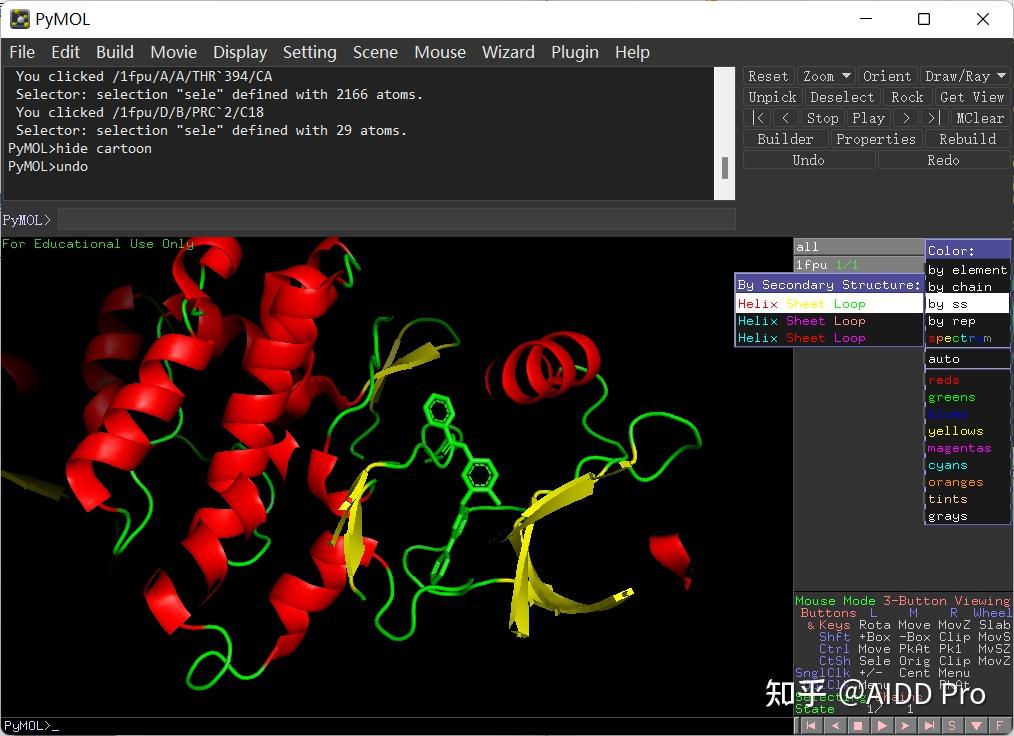1014x736 pixels.
Task: Open the Wizard menu
Action: tap(508, 52)
